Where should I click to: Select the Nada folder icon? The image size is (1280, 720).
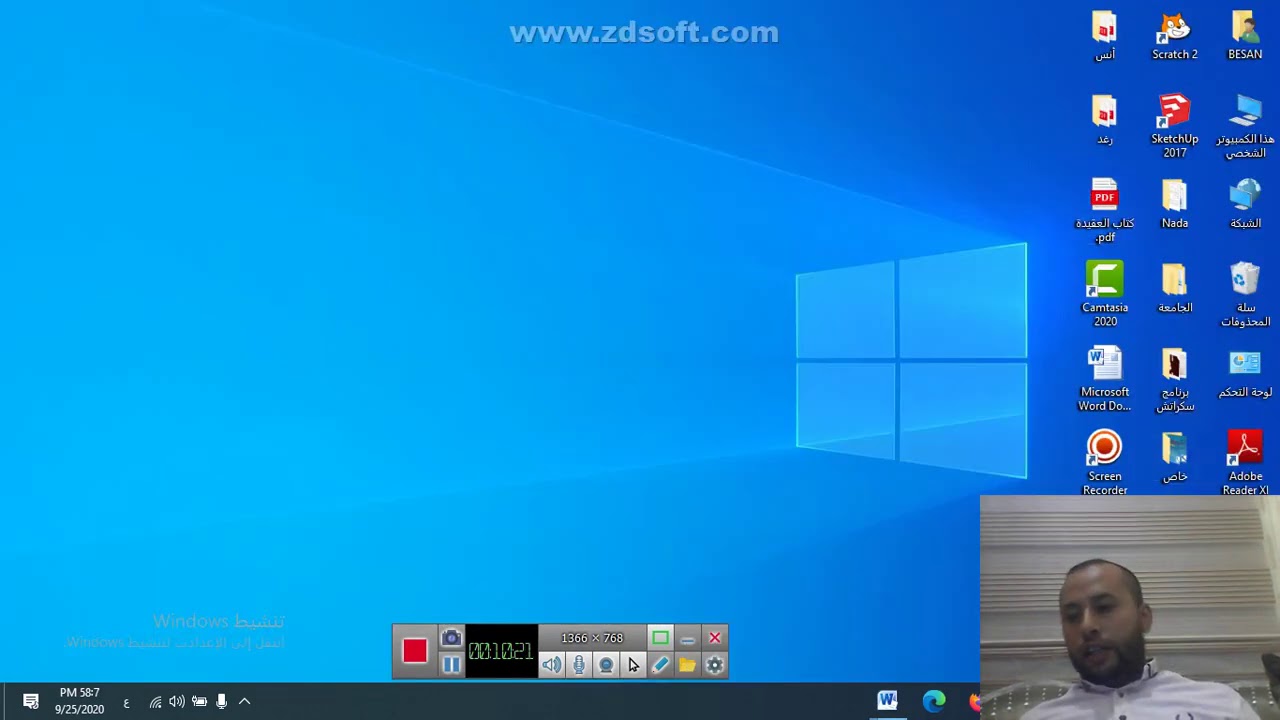click(x=1175, y=205)
